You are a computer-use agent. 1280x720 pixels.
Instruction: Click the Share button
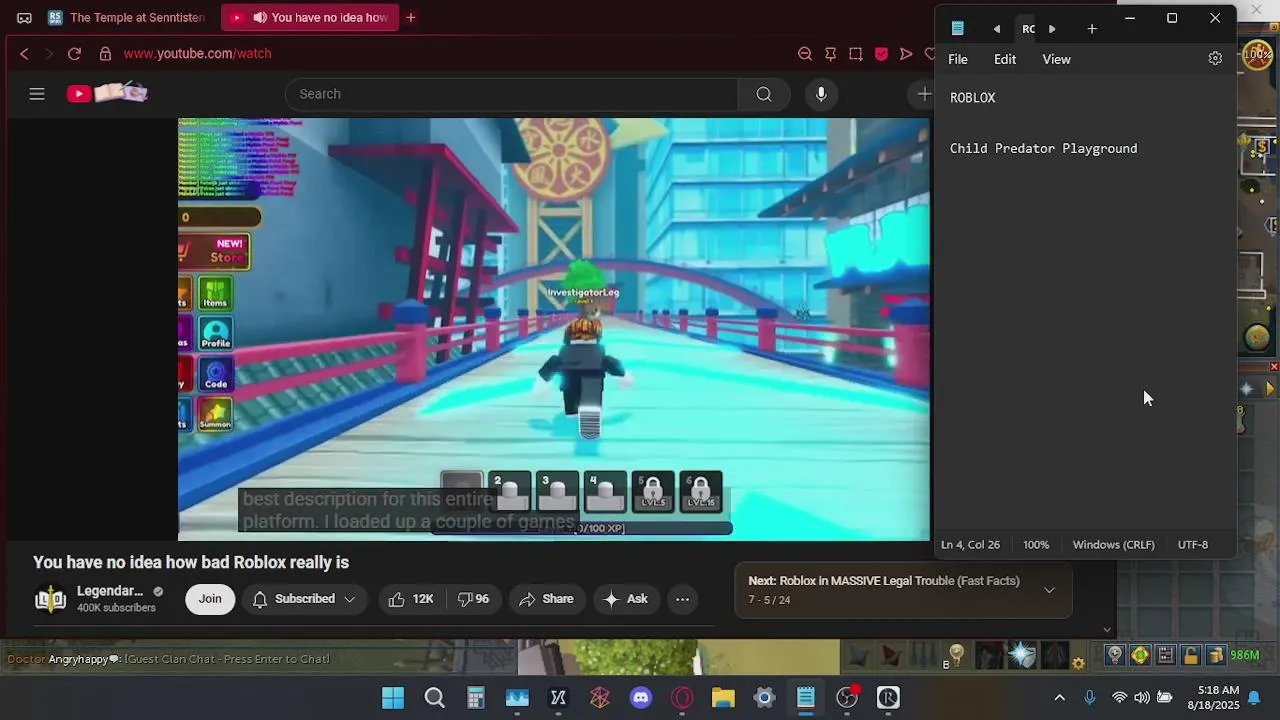coord(546,599)
